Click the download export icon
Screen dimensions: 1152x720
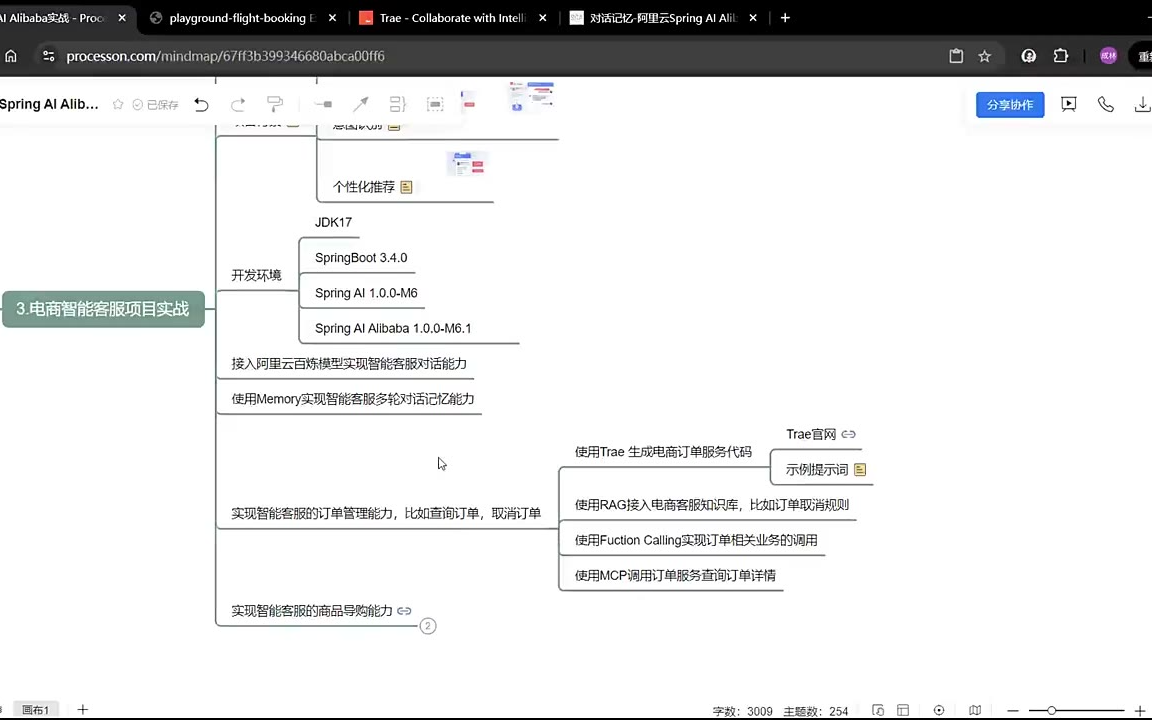(1141, 104)
